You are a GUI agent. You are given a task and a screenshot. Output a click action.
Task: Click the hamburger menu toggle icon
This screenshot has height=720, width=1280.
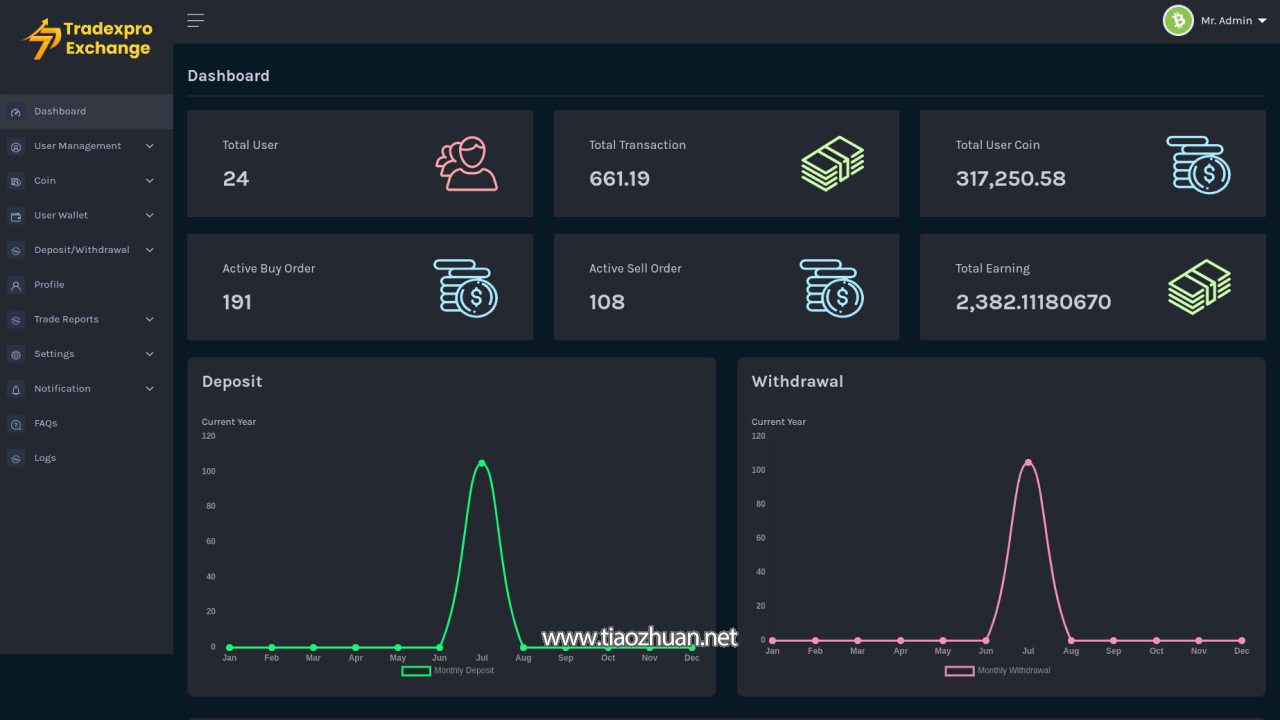195,21
